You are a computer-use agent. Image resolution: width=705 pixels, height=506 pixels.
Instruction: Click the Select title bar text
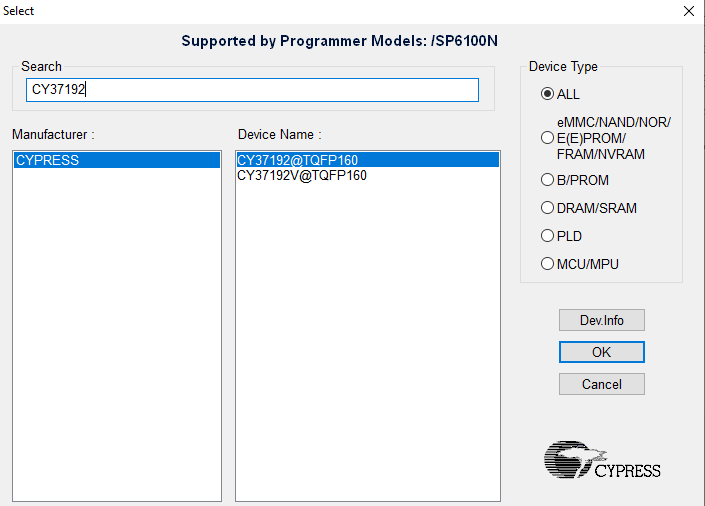point(20,11)
